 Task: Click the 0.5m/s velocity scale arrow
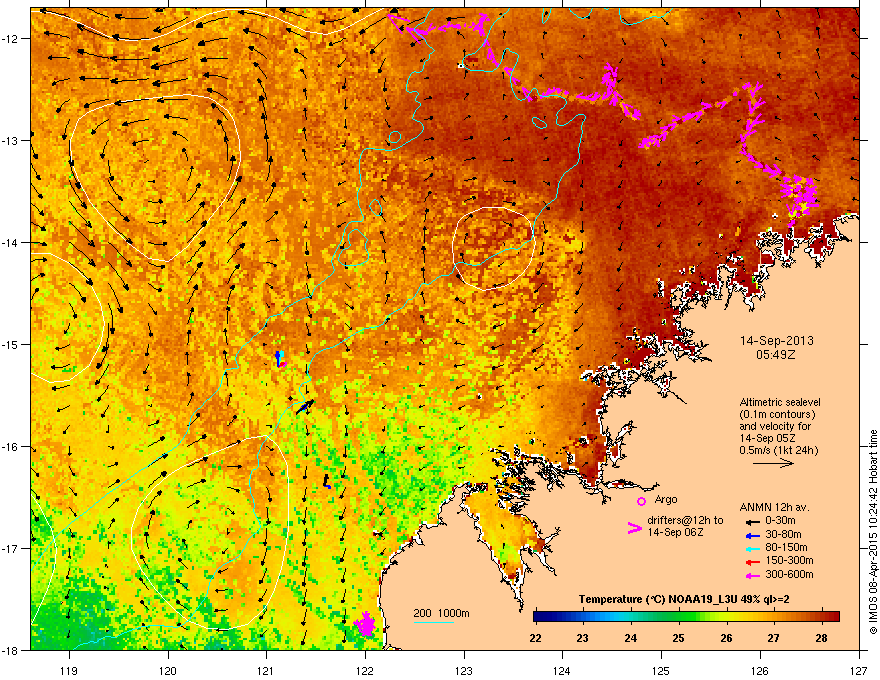point(773,463)
